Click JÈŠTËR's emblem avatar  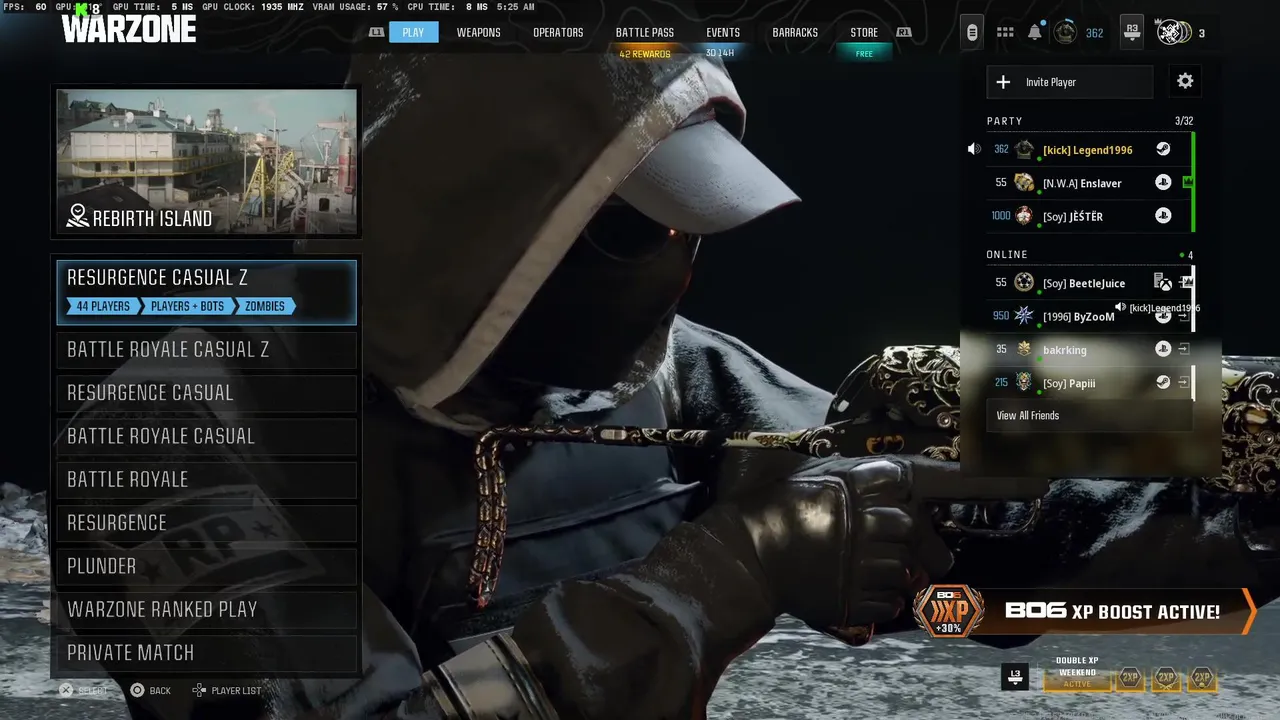tap(1024, 216)
